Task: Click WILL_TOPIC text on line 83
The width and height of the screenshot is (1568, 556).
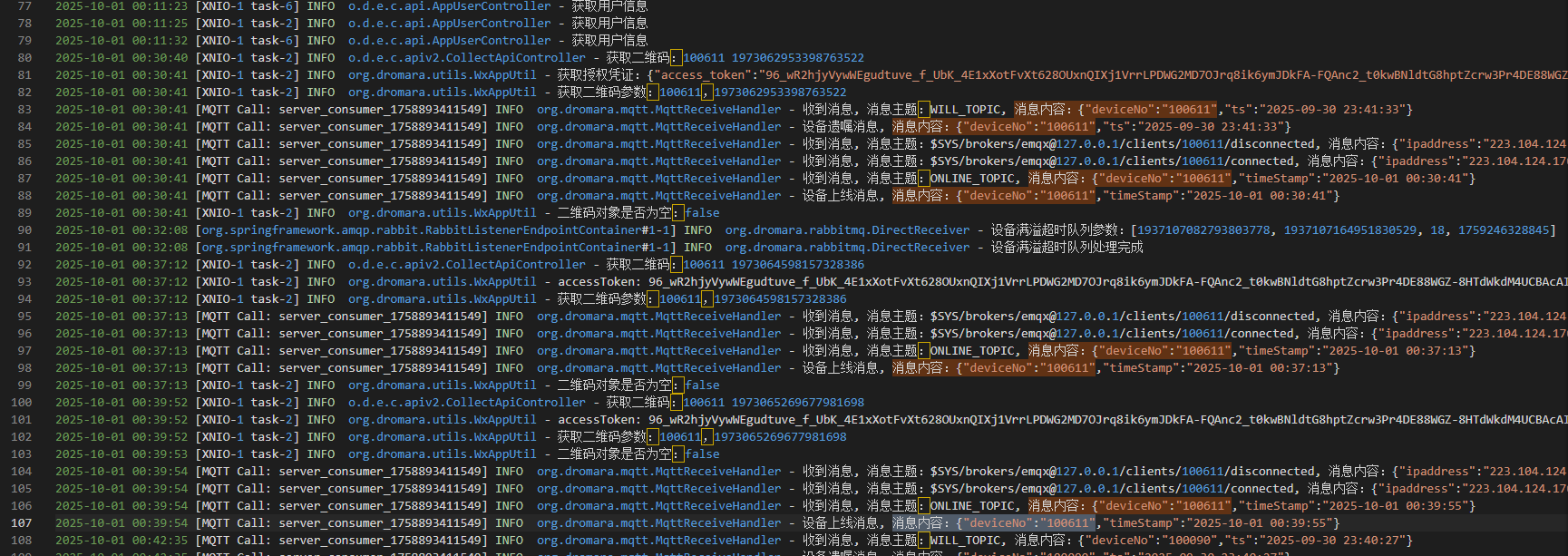Action: pyautogui.click(x=965, y=110)
